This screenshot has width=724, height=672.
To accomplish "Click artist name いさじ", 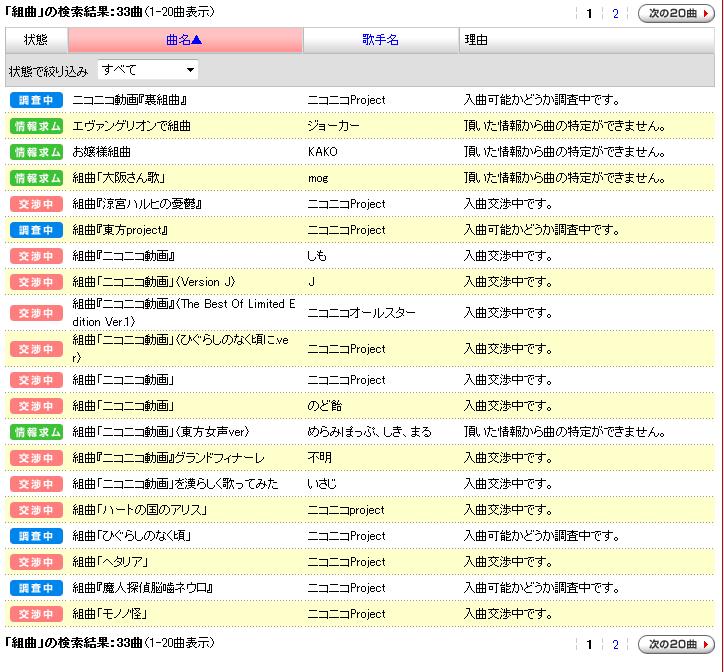I will (322, 484).
